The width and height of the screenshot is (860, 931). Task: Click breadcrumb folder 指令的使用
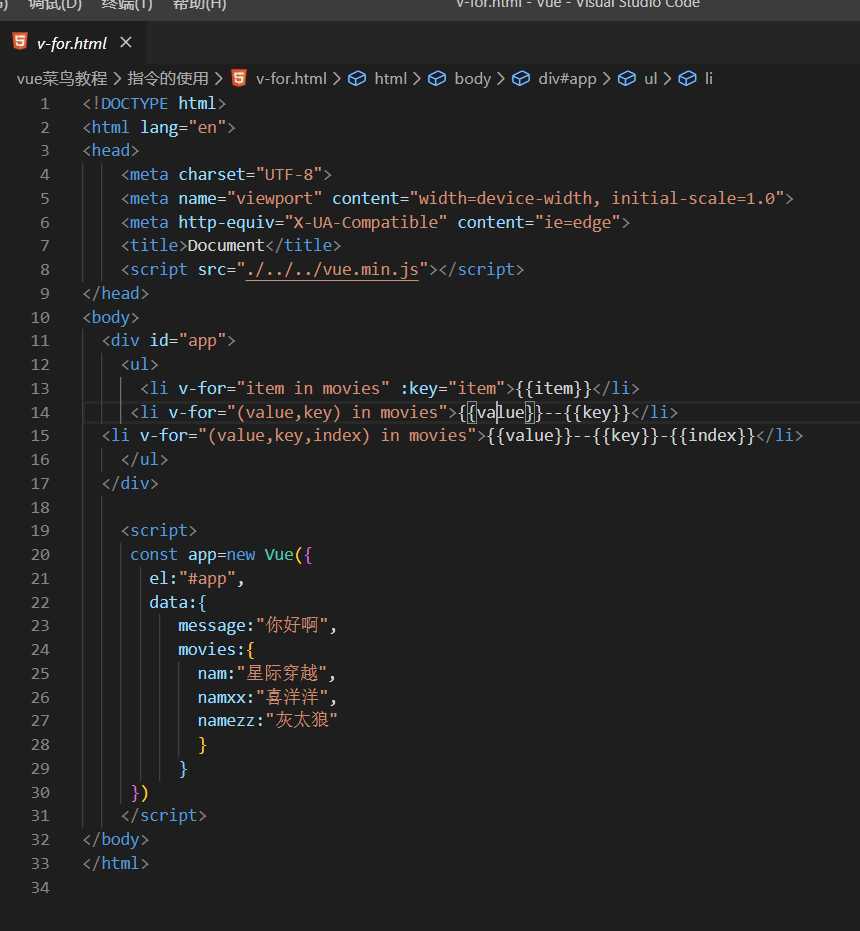(x=167, y=78)
